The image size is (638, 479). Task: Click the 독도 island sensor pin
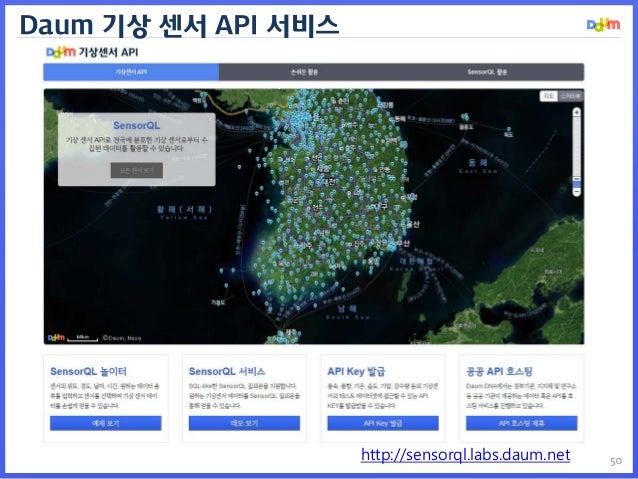pyautogui.click(x=509, y=130)
